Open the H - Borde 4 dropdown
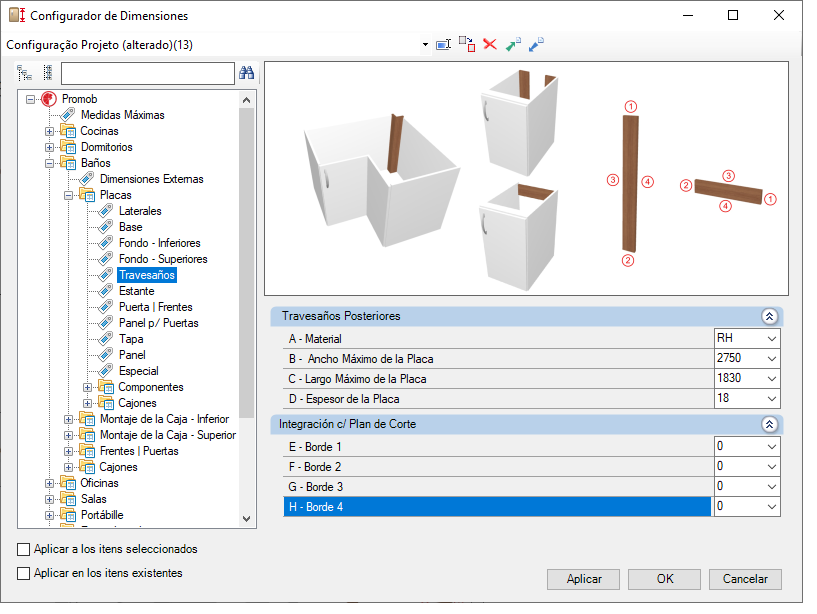Viewport: 817px width, 614px height. click(772, 507)
